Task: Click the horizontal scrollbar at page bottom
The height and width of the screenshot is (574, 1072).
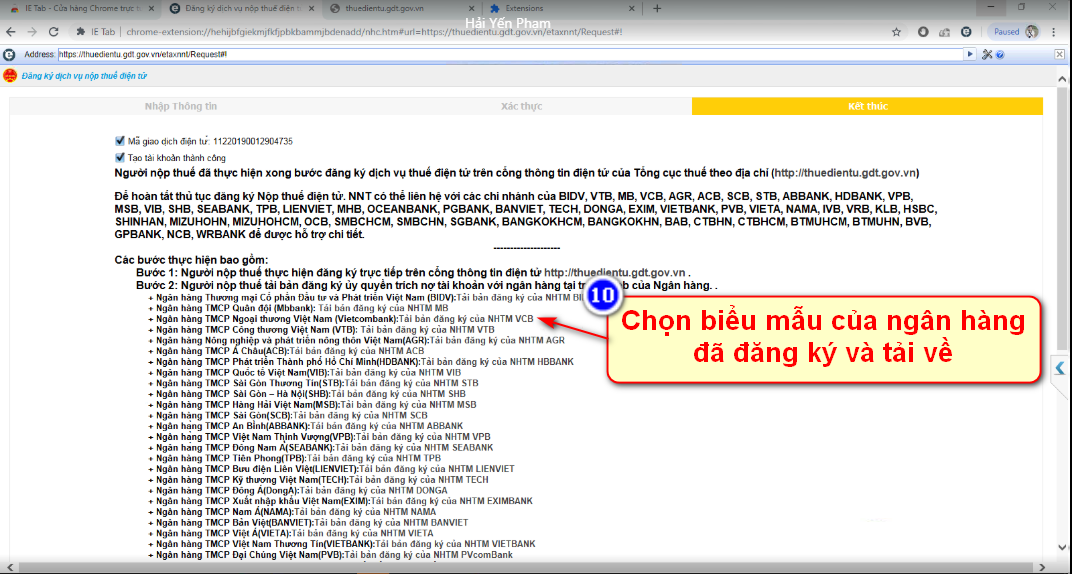Action: pos(526,569)
